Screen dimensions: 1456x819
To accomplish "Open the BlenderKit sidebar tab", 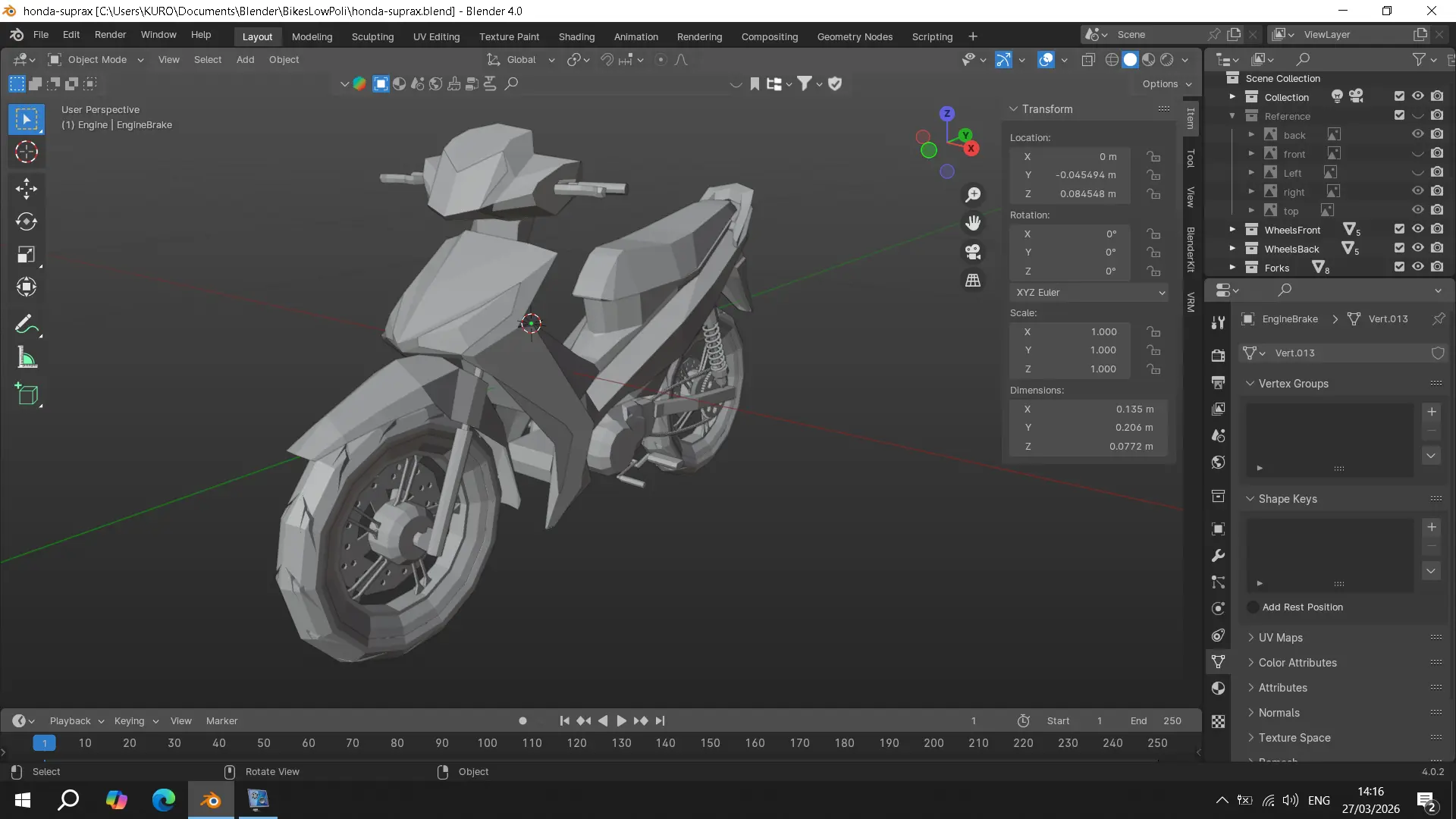I will pyautogui.click(x=1191, y=249).
